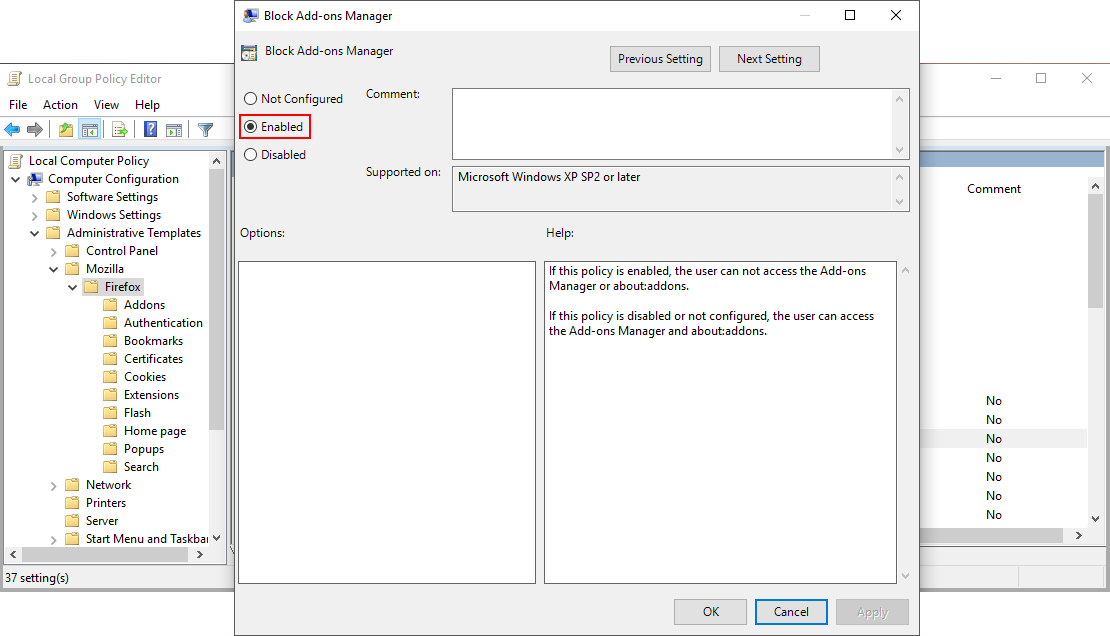Expand the Windows Settings node

(x=35, y=215)
